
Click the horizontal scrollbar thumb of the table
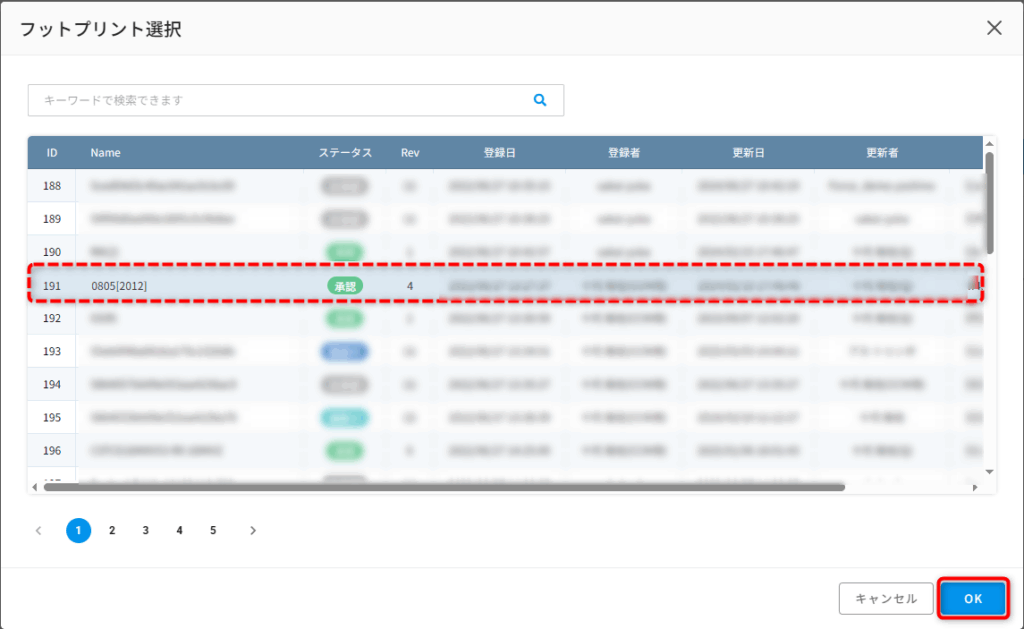pyautogui.click(x=444, y=487)
